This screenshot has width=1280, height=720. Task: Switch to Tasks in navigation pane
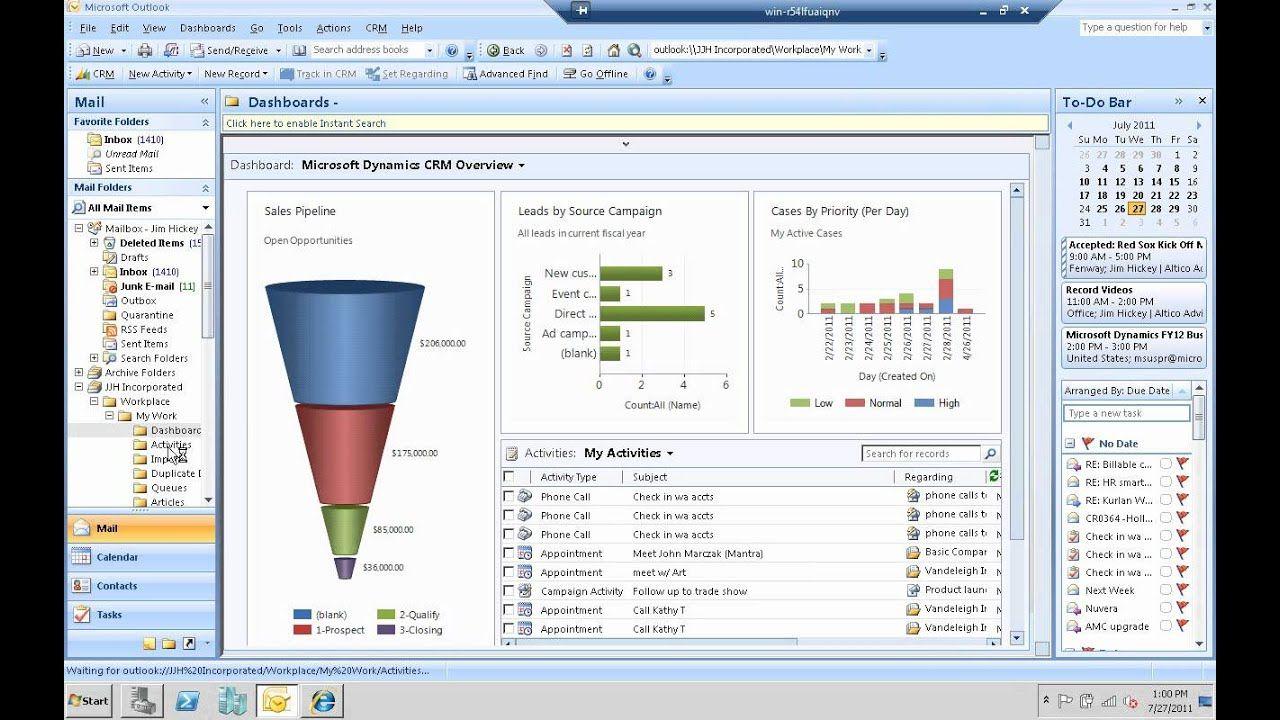click(141, 615)
